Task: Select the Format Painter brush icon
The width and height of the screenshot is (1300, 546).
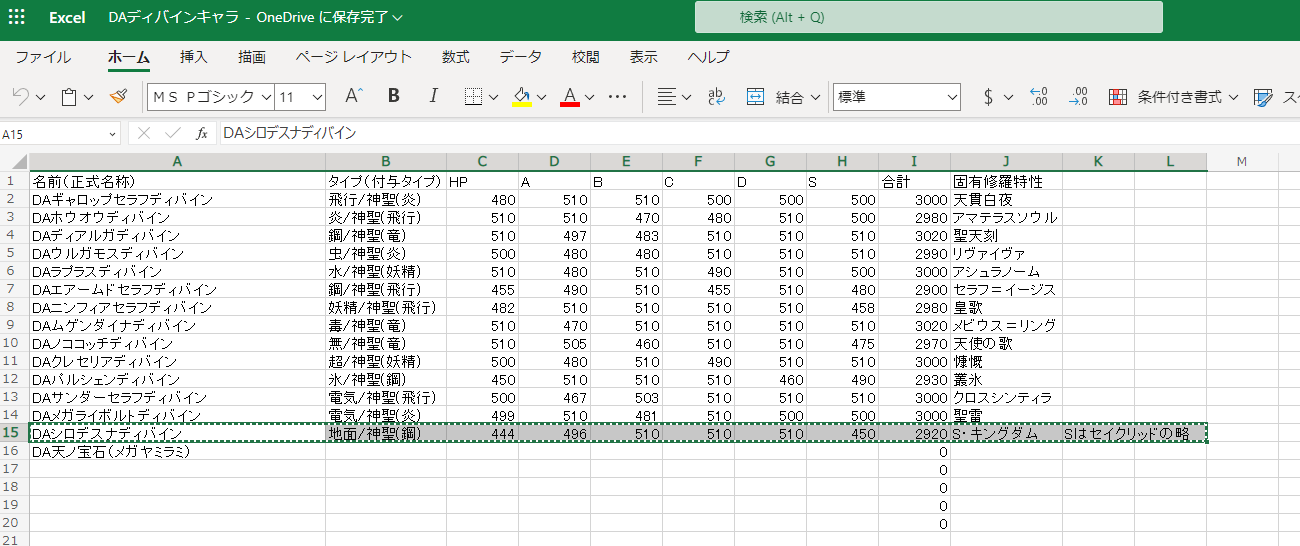Action: point(119,97)
